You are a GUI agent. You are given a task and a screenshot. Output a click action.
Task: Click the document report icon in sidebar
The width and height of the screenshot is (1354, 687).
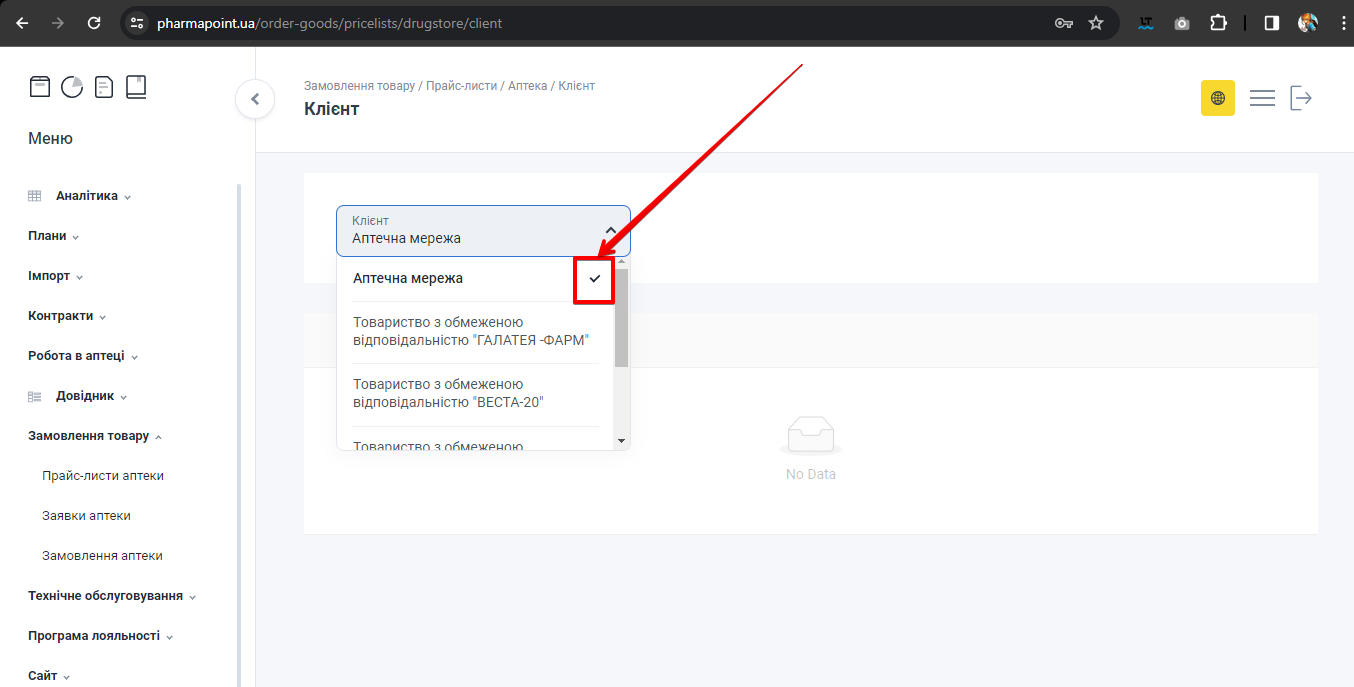104,87
